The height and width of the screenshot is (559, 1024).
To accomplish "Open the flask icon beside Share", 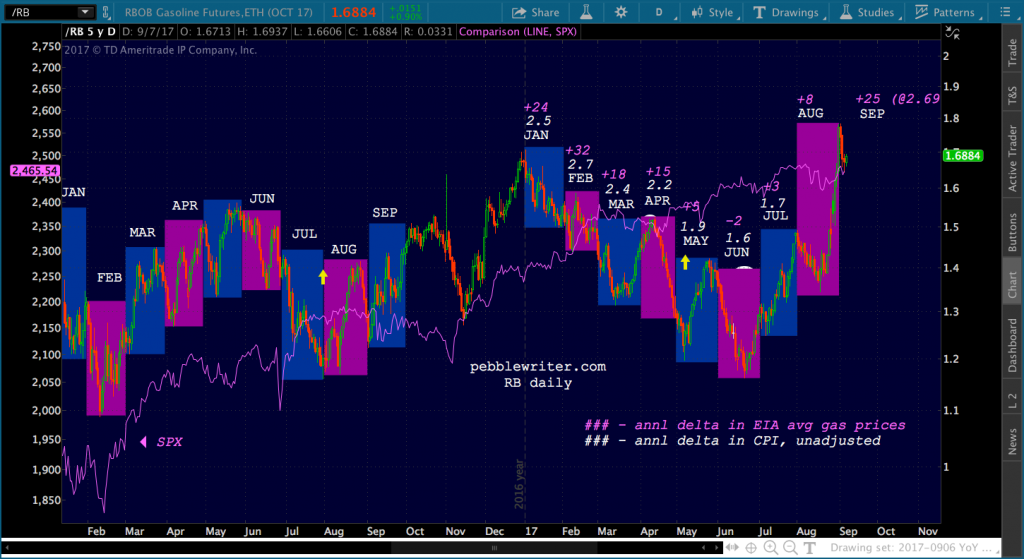I will [x=586, y=12].
